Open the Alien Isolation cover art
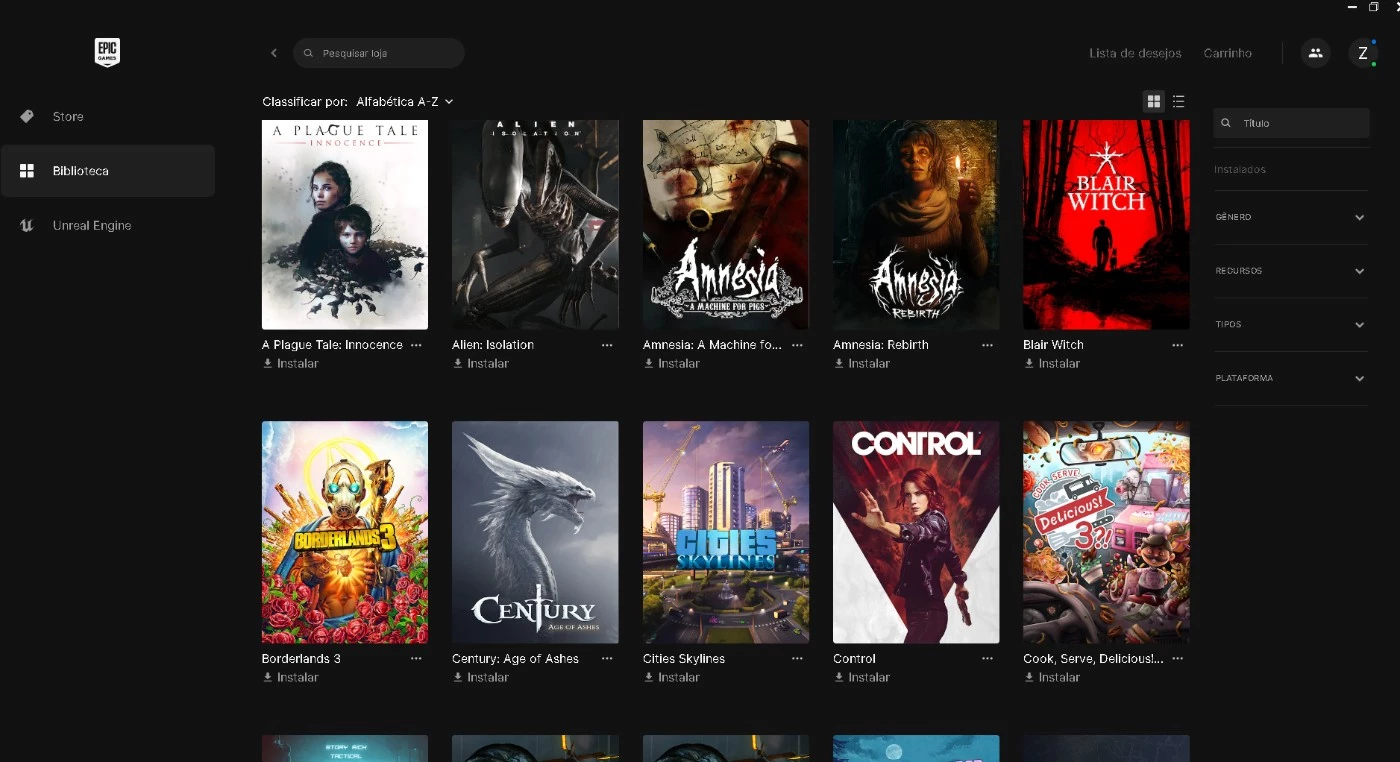This screenshot has height=762, width=1400. [535, 225]
